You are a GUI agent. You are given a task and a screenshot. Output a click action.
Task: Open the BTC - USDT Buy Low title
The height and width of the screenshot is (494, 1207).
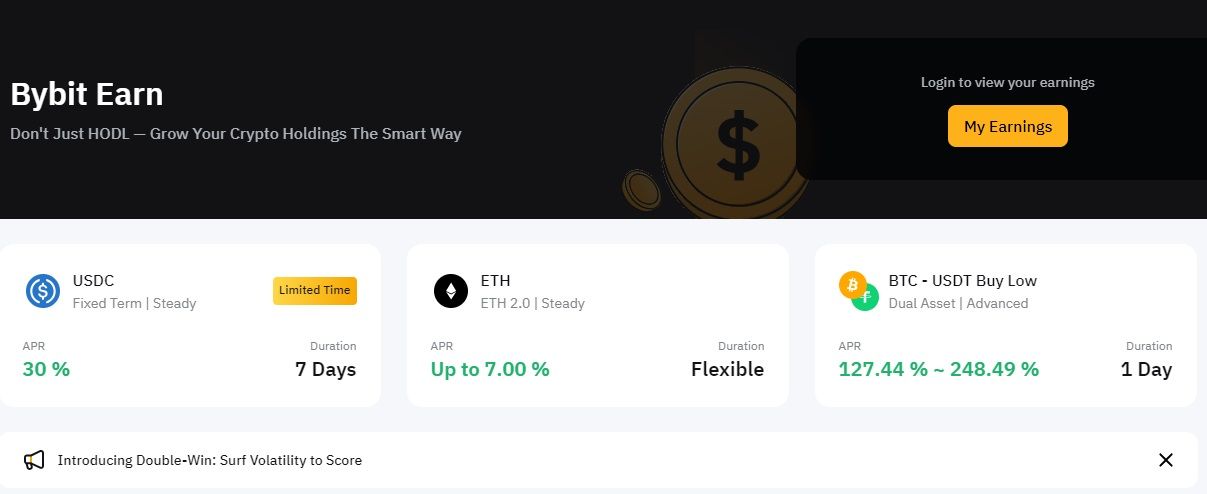click(x=962, y=281)
